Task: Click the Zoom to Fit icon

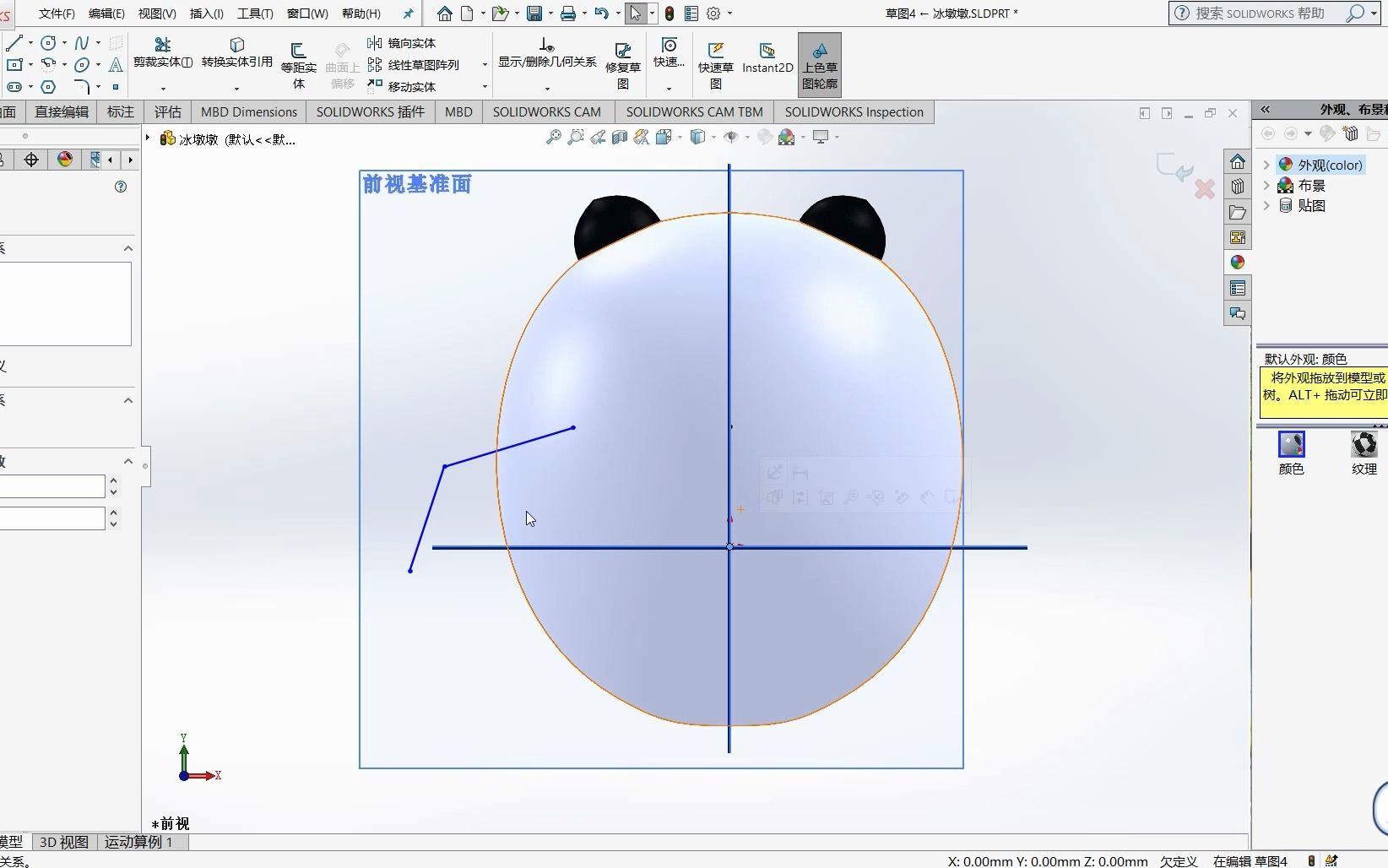Action: pyautogui.click(x=553, y=137)
